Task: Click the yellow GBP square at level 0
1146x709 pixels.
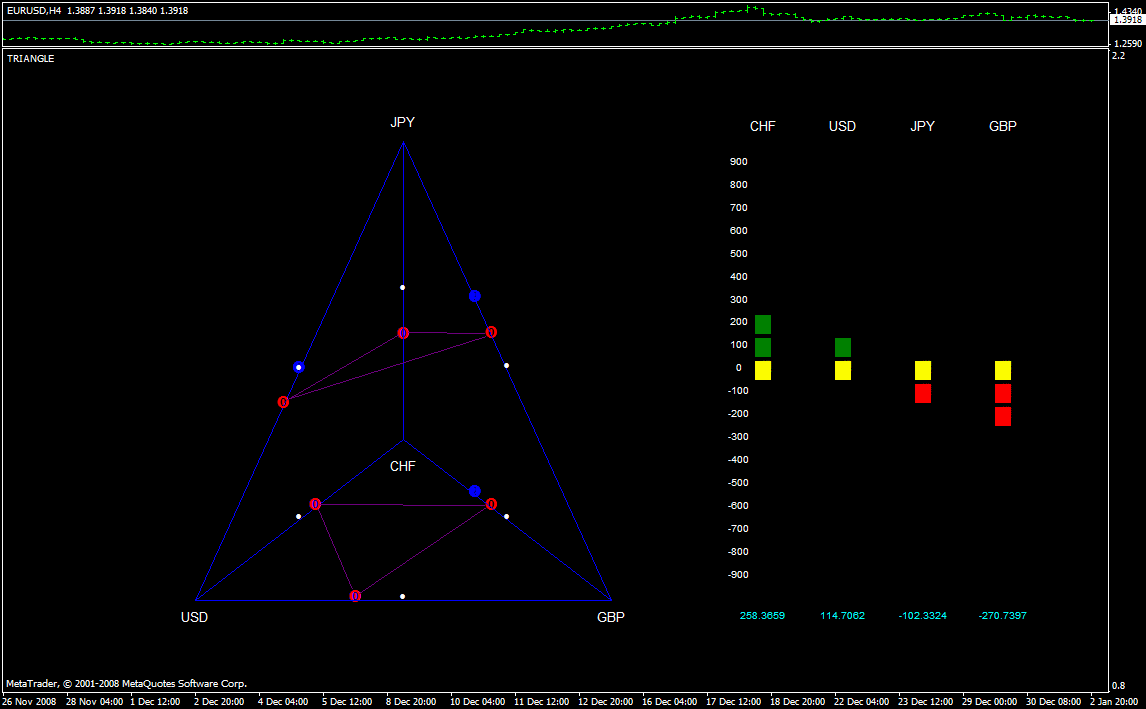Action: pyautogui.click(x=1003, y=371)
